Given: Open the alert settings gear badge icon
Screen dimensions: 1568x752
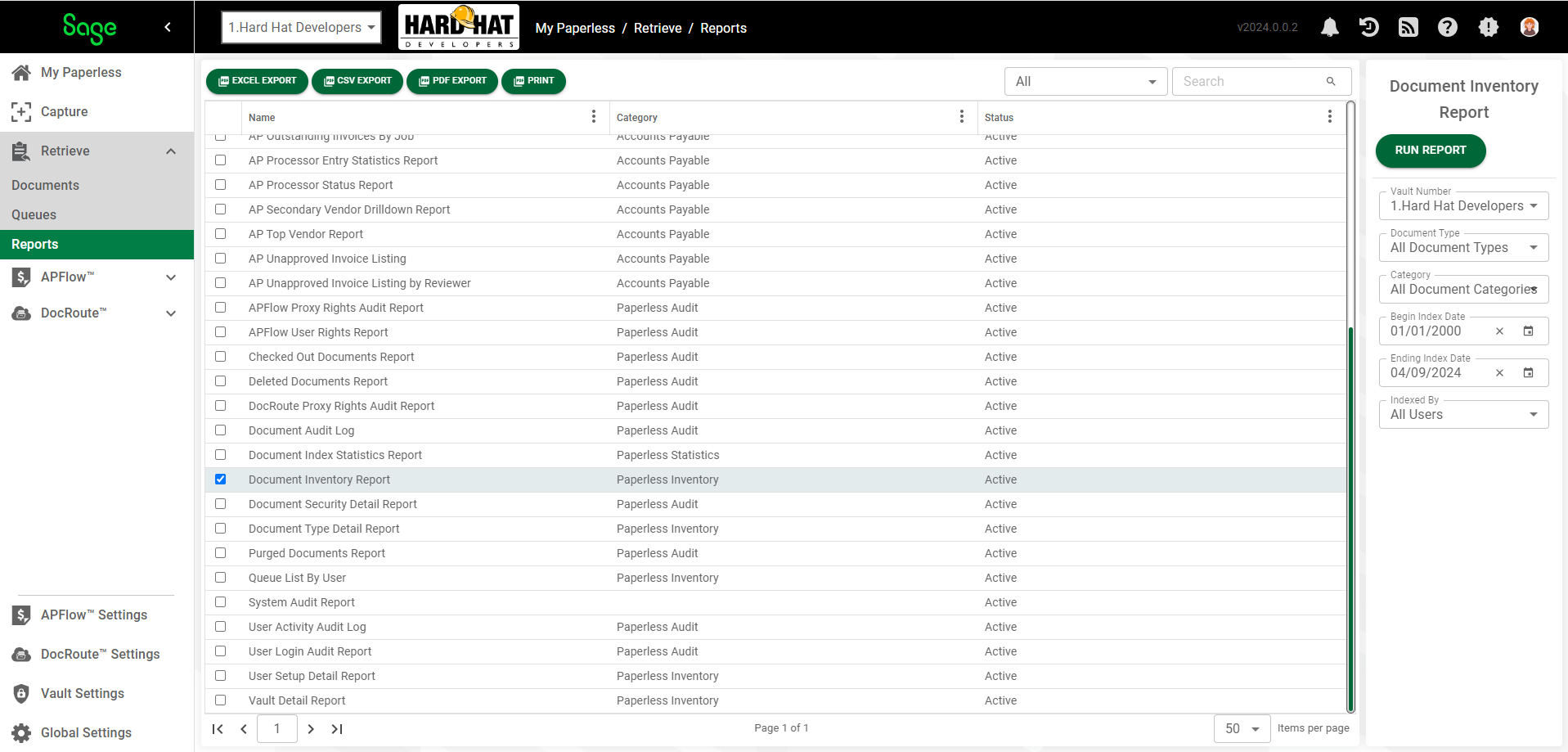Looking at the screenshot, I should pos(1489,27).
